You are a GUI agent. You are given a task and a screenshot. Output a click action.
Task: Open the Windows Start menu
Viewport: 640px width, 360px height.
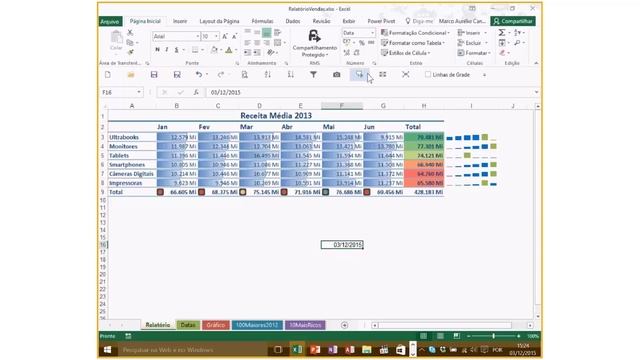(108, 350)
